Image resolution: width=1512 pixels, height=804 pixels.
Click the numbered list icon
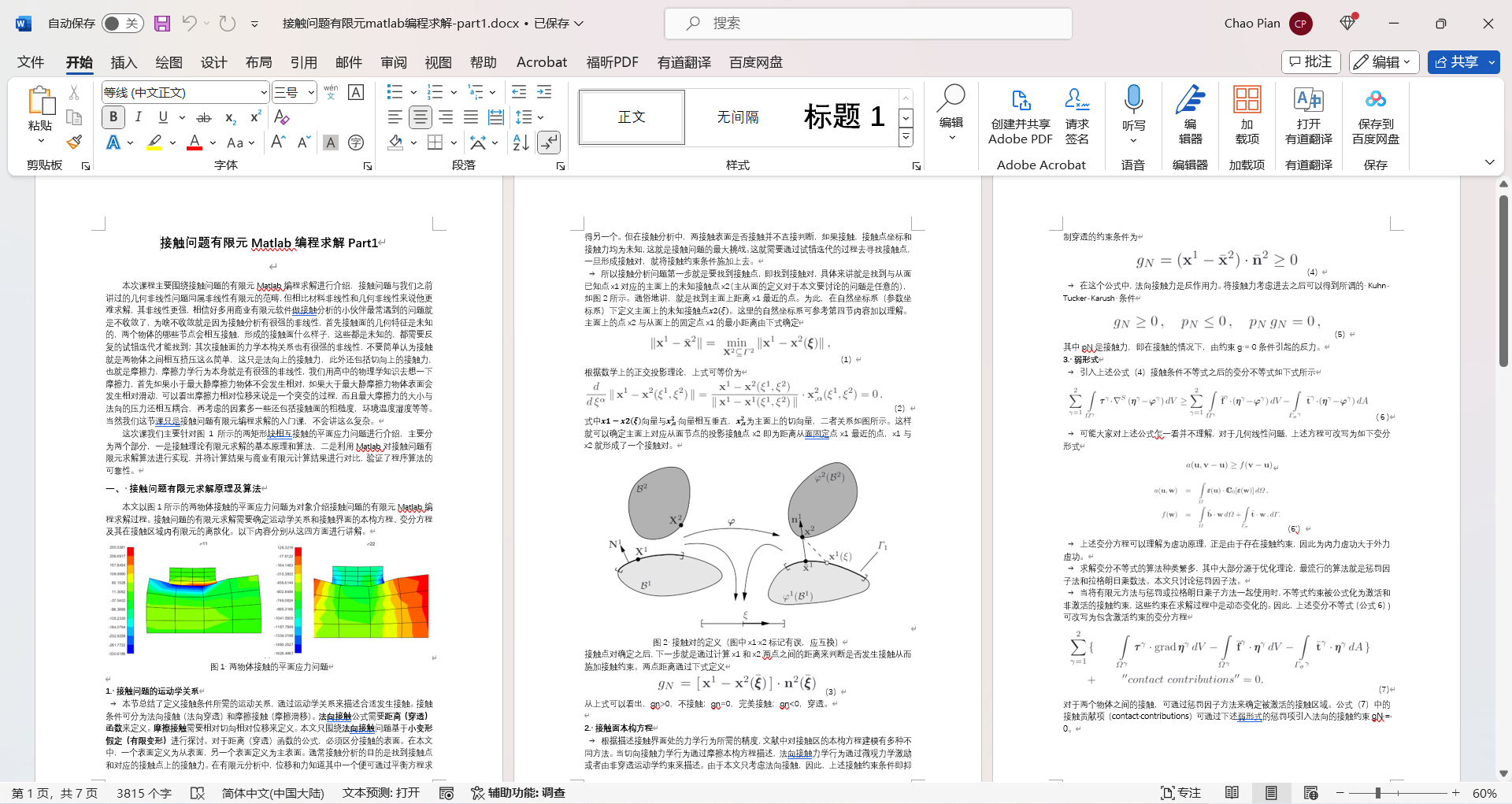coord(435,92)
